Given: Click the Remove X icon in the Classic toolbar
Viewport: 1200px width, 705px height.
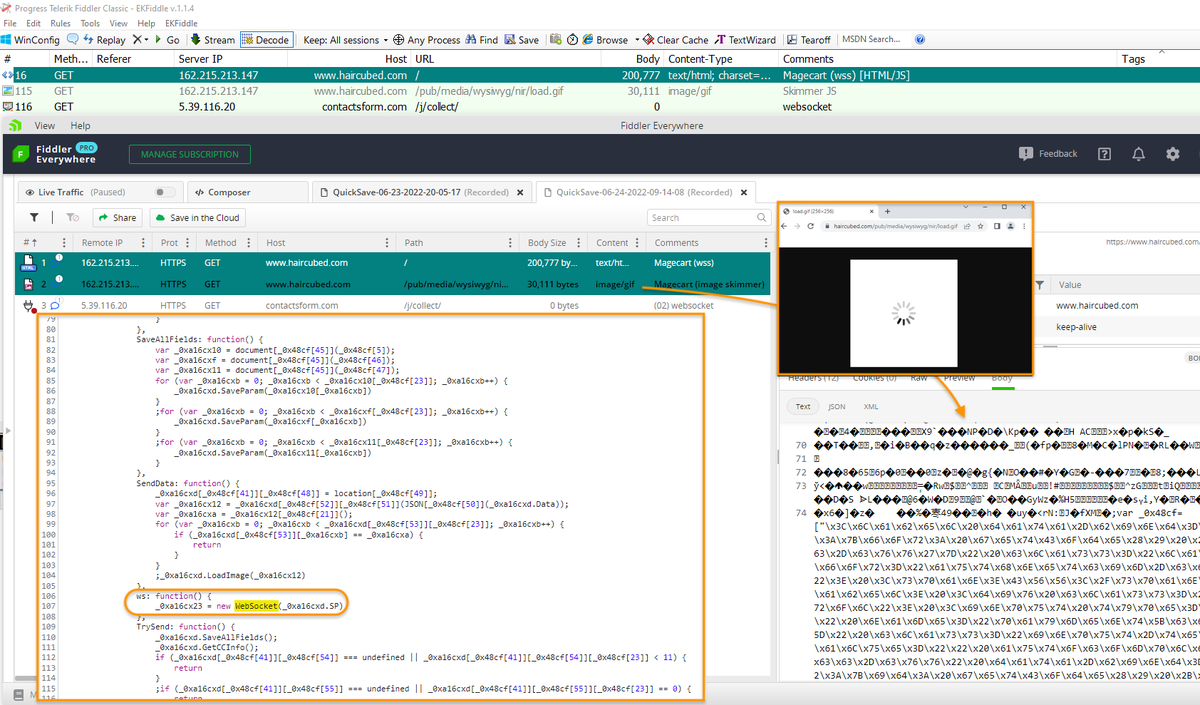Looking at the screenshot, I should [137, 40].
